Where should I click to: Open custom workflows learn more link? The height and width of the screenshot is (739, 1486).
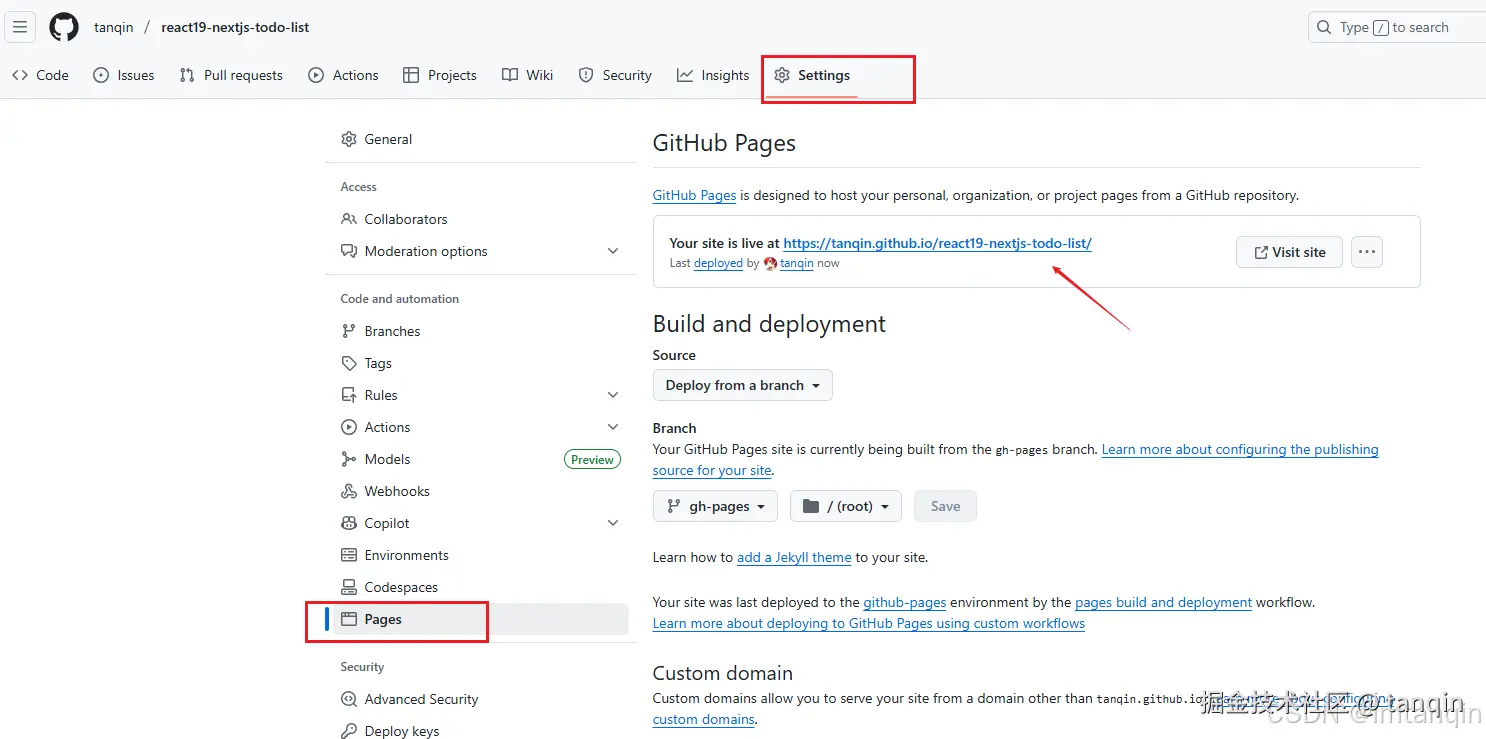(x=869, y=623)
